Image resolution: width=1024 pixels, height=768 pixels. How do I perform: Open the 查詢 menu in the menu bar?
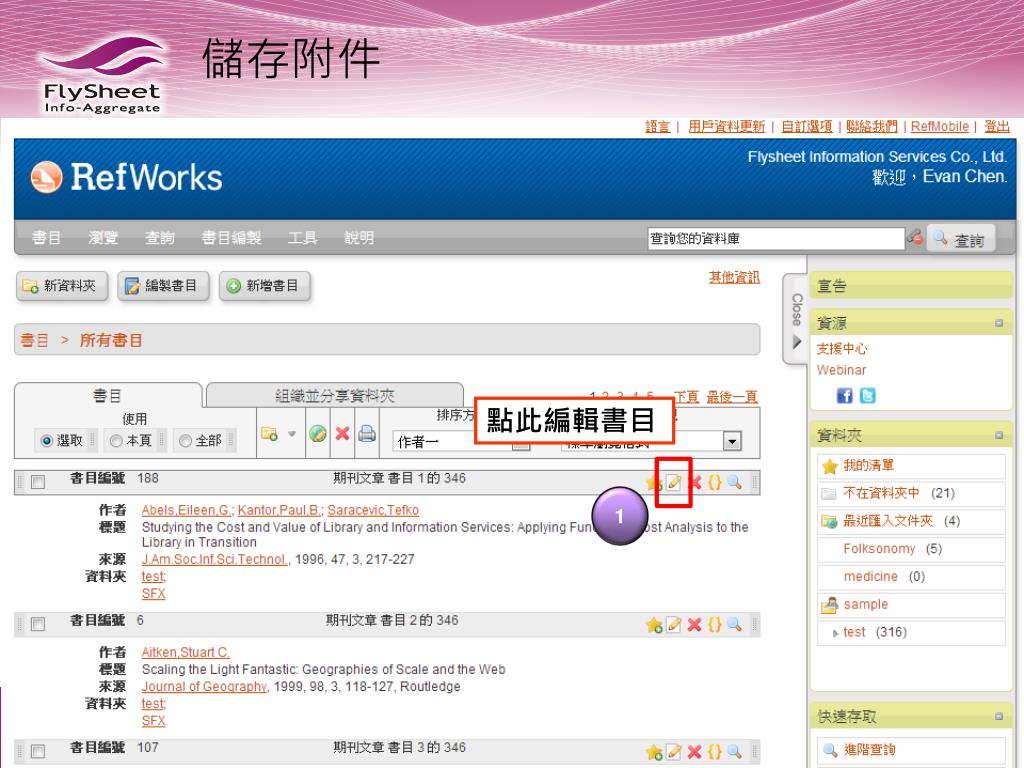159,238
